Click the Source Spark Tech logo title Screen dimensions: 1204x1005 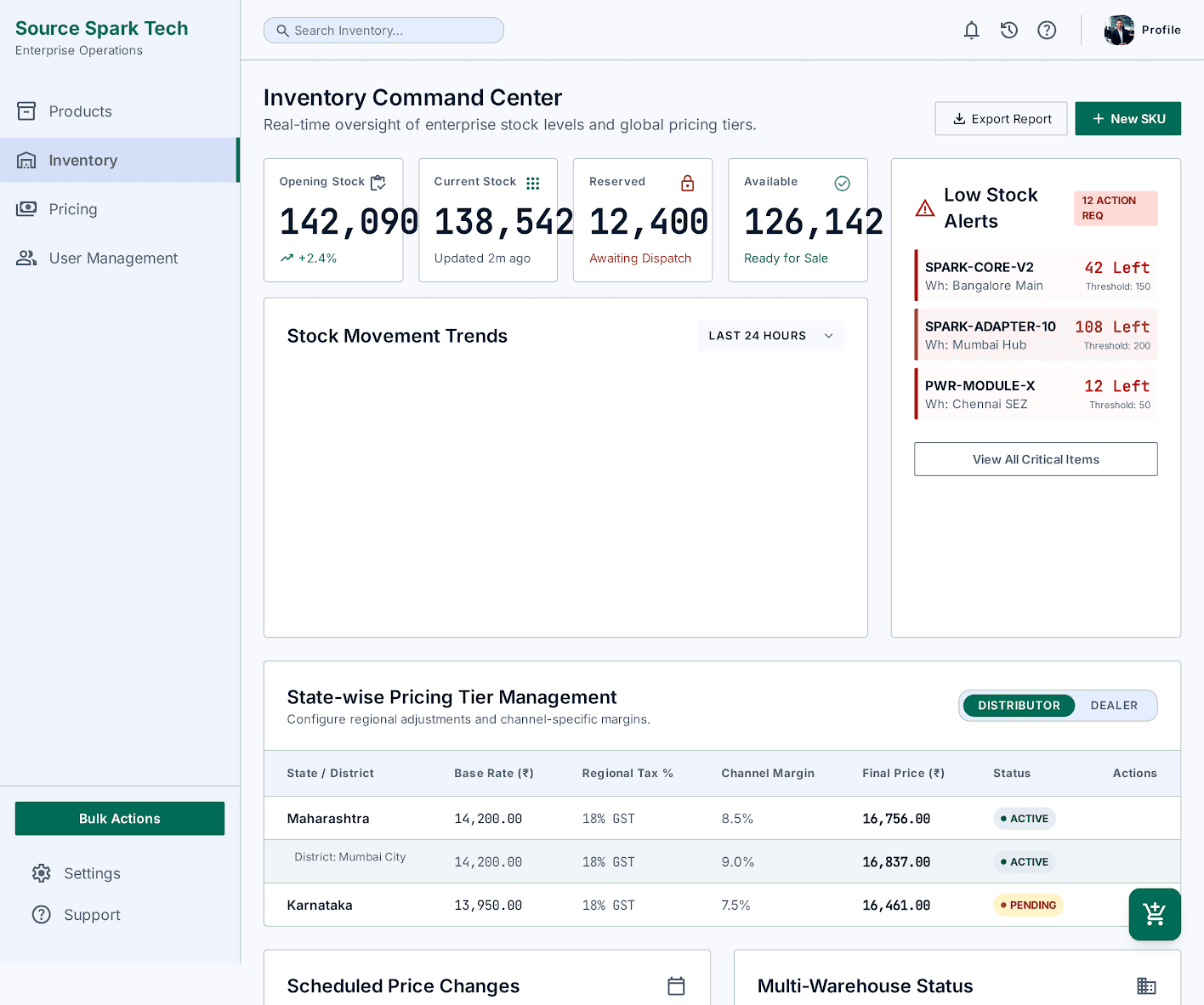pos(102,28)
